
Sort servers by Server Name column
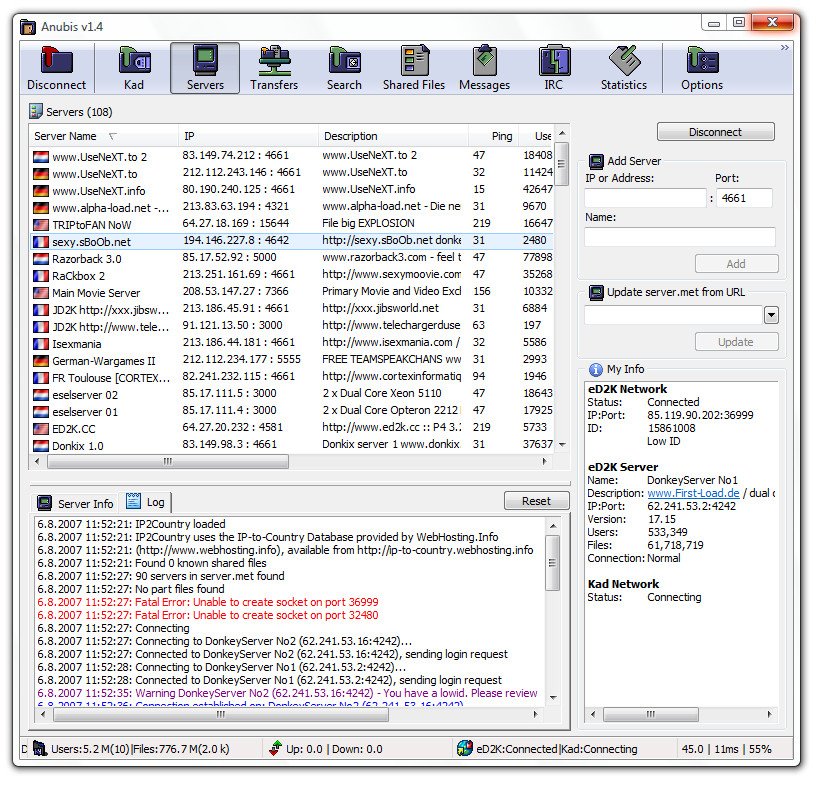pyautogui.click(x=104, y=136)
